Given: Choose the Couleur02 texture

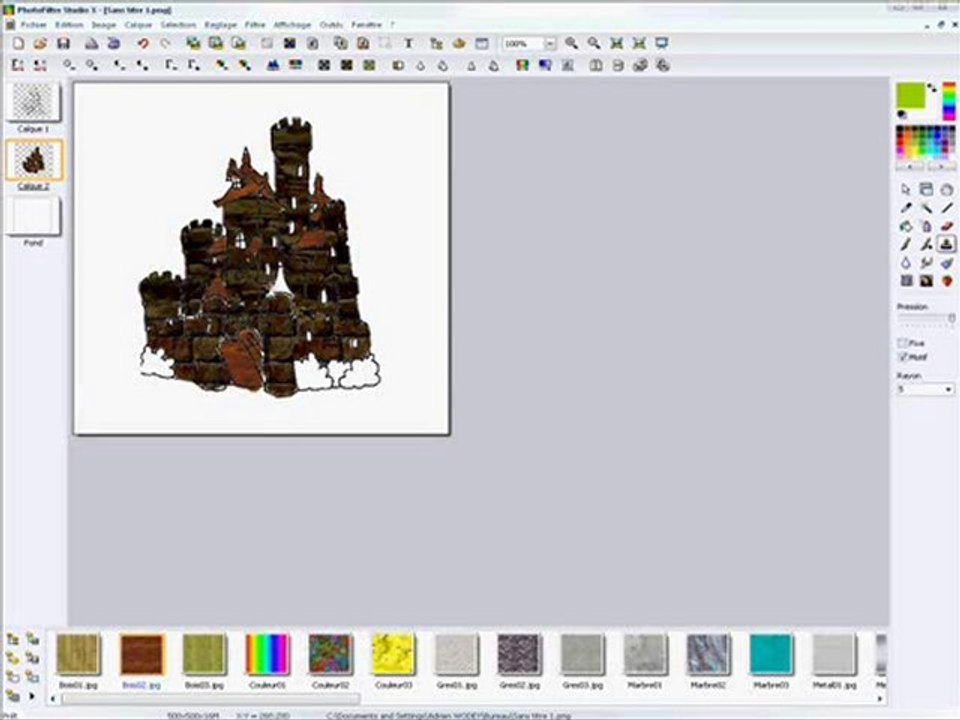Looking at the screenshot, I should [x=331, y=654].
